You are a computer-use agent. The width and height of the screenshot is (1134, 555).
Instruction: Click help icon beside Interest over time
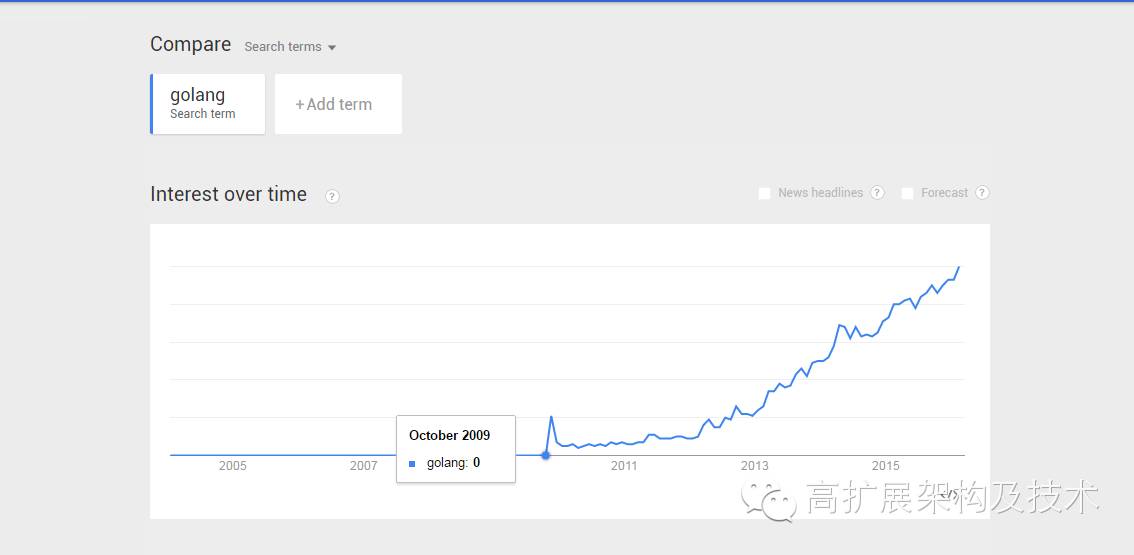click(332, 196)
